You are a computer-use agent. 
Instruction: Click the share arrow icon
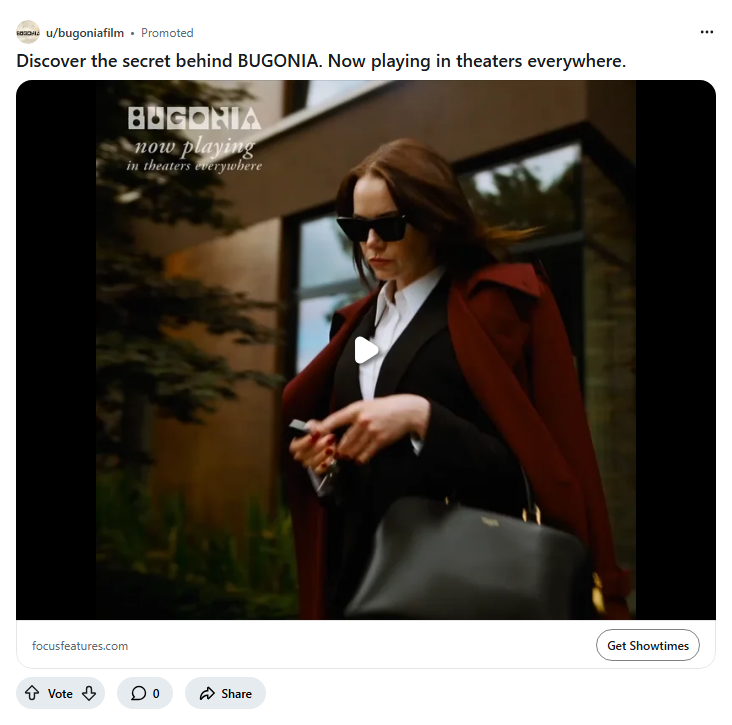tap(207, 693)
